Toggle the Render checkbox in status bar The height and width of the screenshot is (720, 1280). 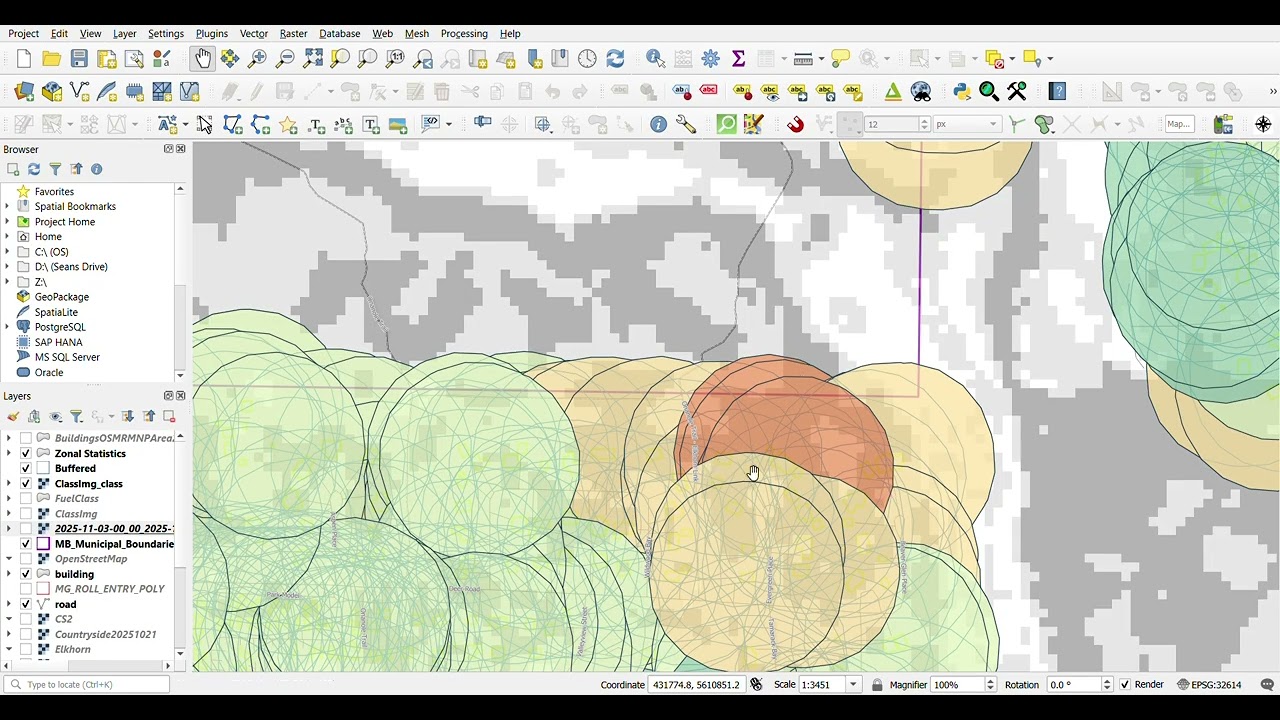1125,685
